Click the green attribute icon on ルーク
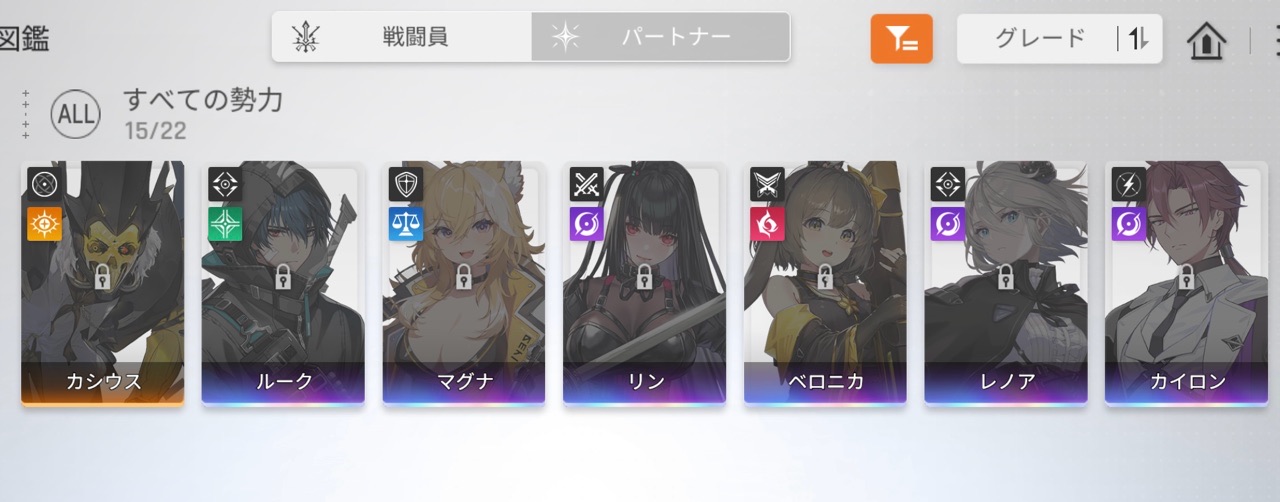This screenshot has height=502, width=1280. click(x=225, y=224)
